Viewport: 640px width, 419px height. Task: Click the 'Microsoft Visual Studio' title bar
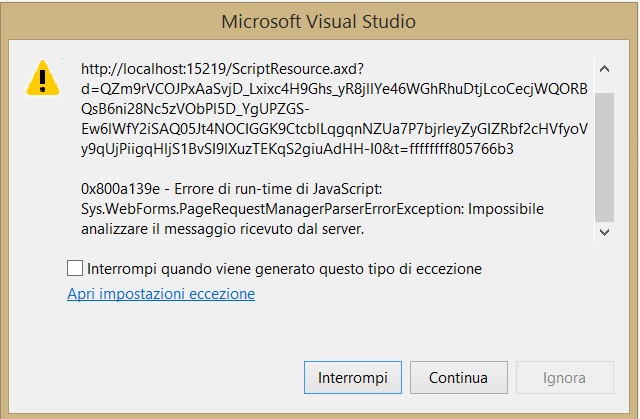[x=318, y=21]
